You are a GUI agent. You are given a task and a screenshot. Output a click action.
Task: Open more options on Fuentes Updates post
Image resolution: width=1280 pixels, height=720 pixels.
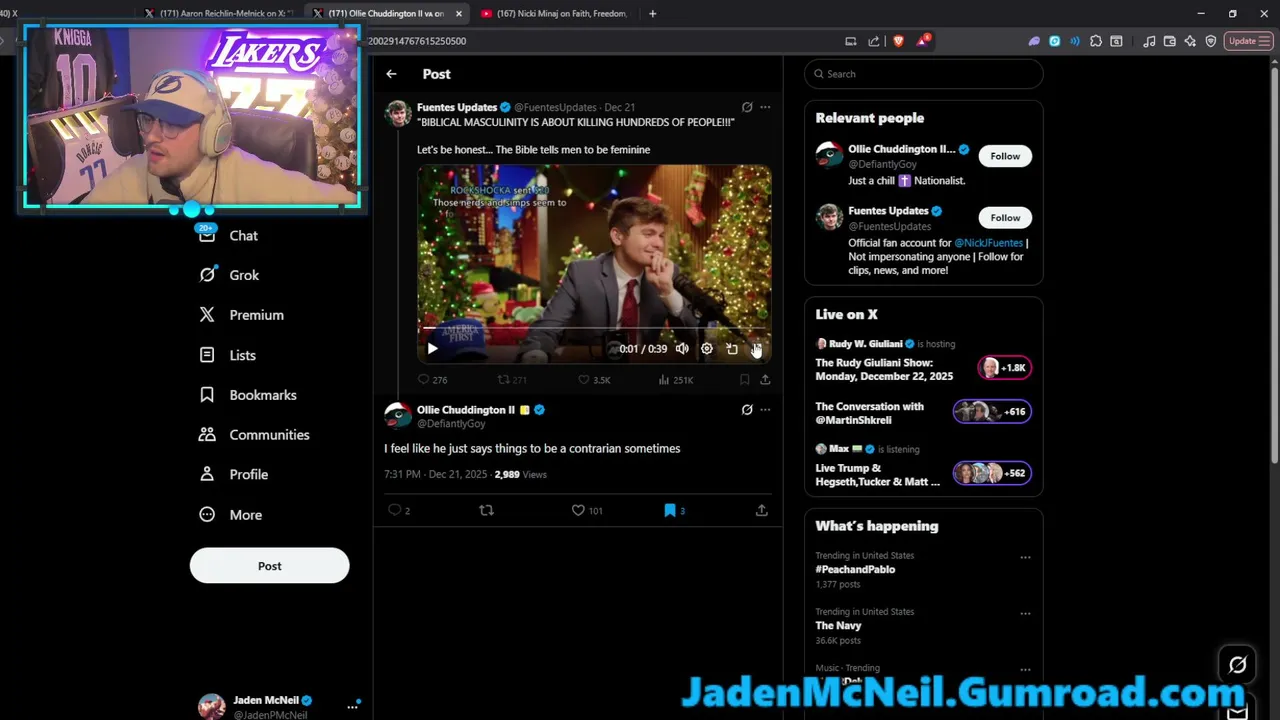765,107
